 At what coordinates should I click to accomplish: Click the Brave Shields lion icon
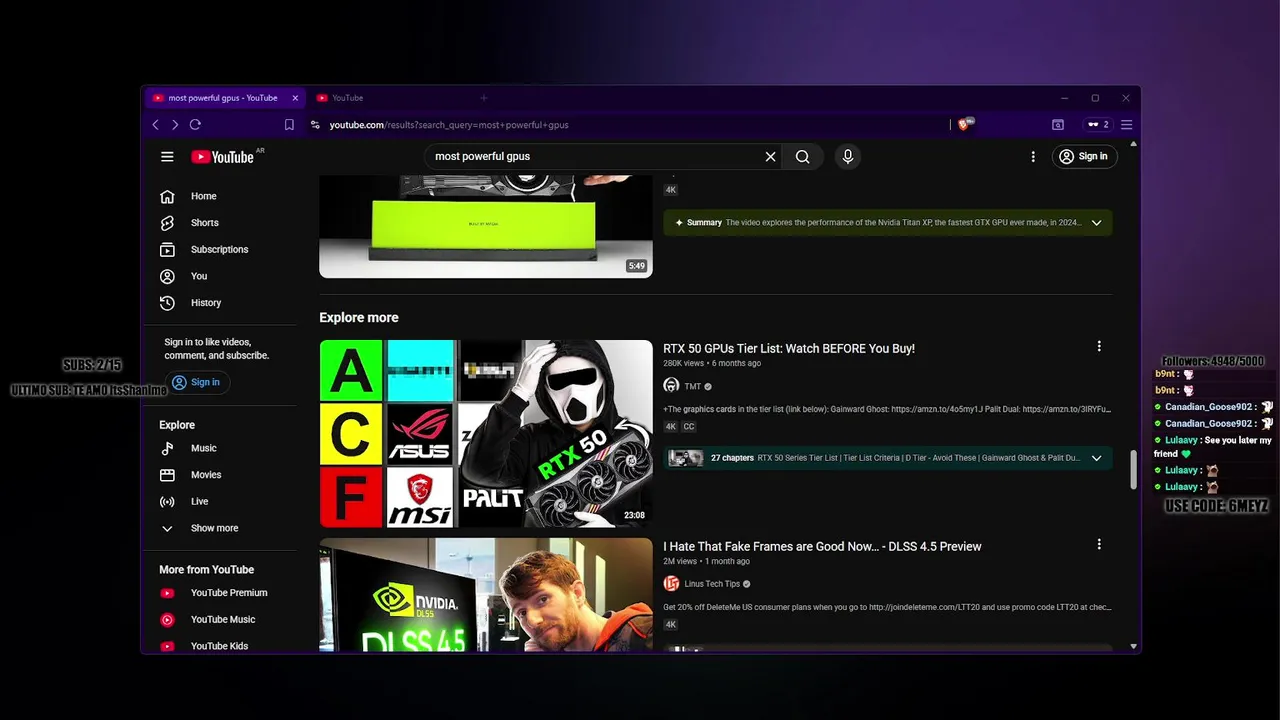pos(965,124)
